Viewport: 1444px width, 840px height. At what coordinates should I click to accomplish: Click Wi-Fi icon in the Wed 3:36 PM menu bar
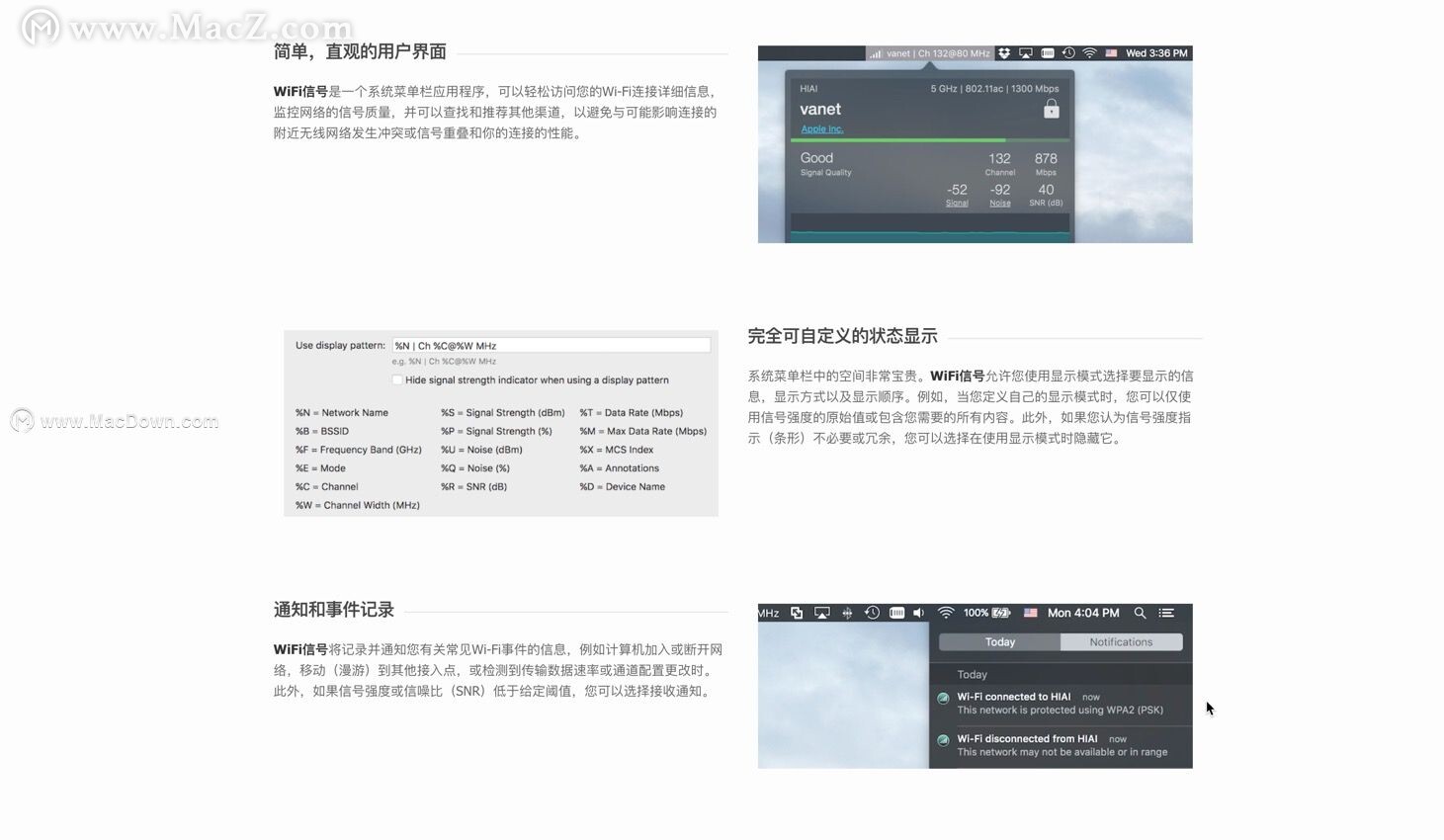point(1089,53)
